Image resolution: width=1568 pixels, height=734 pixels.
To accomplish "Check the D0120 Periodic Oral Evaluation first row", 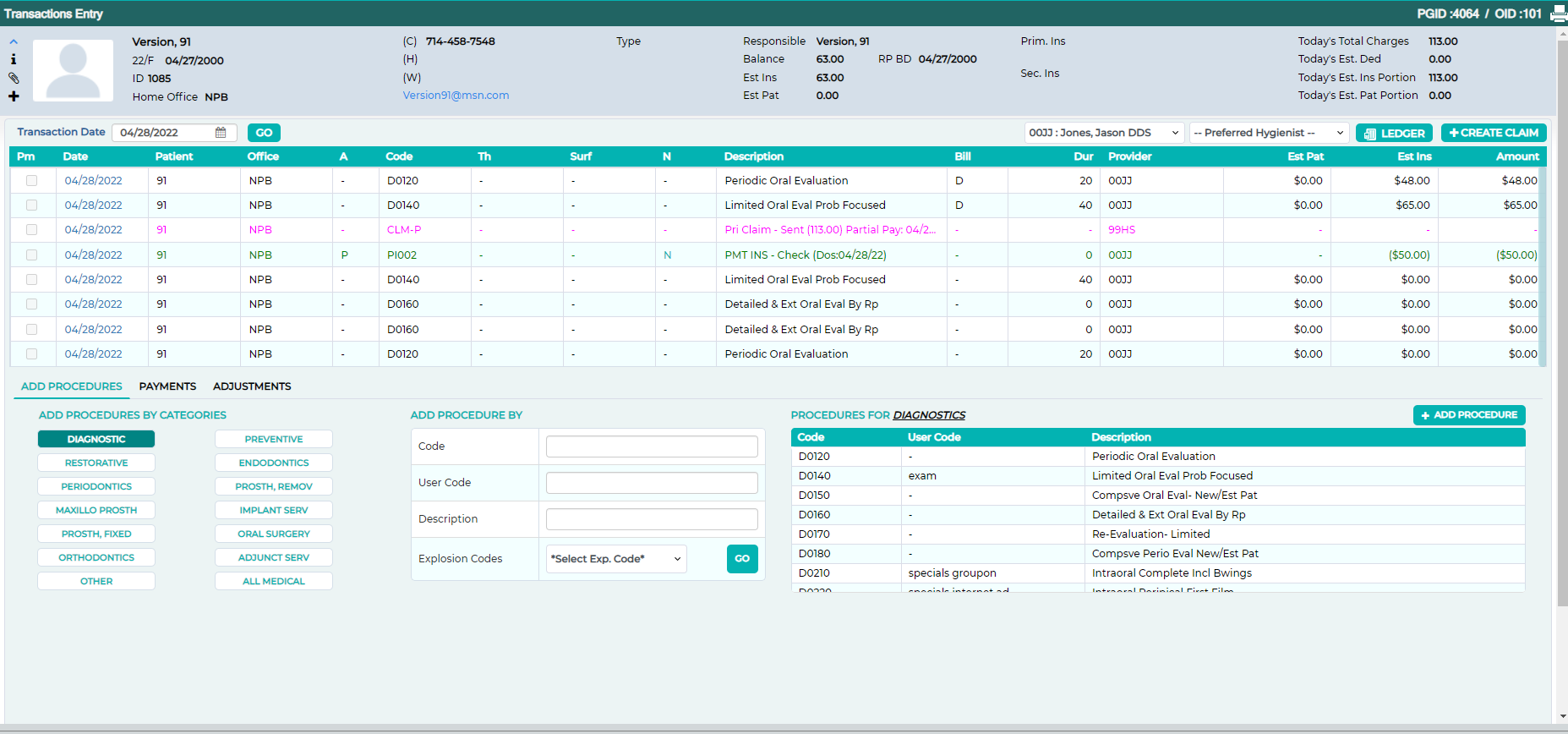I will [31, 181].
